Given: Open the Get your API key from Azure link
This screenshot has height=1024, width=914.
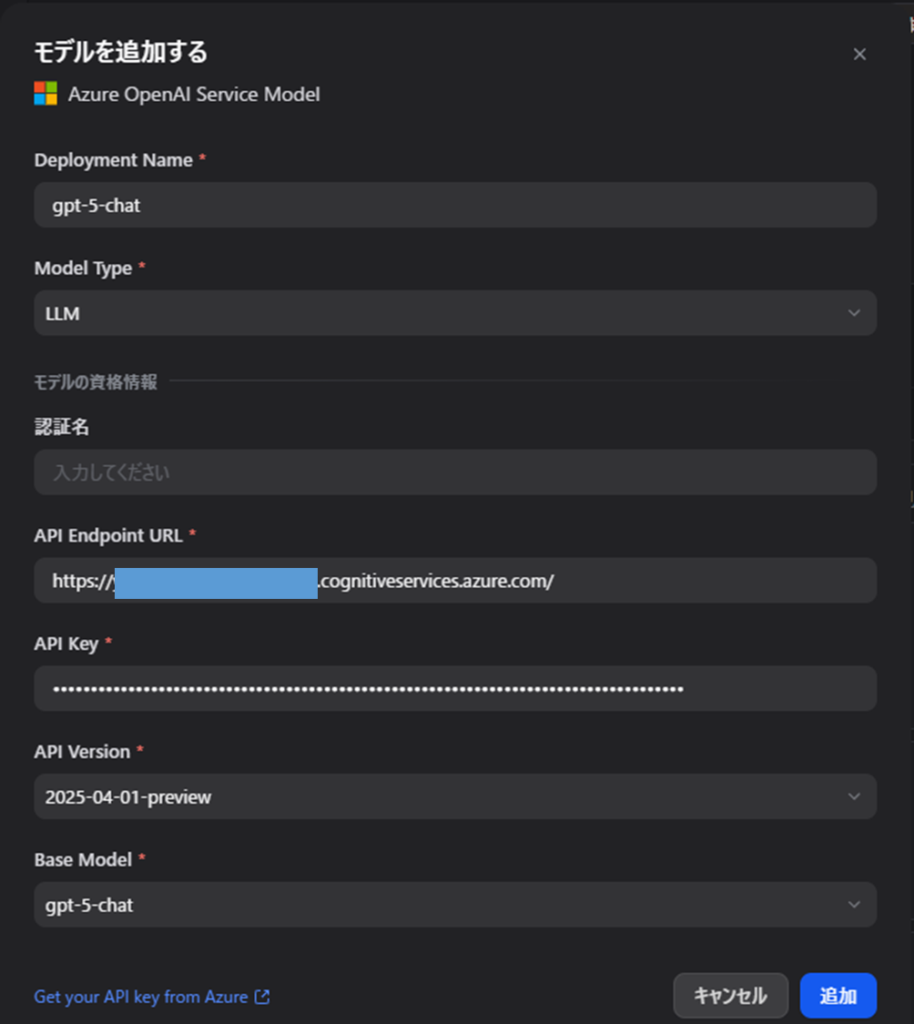Looking at the screenshot, I should (x=141, y=997).
